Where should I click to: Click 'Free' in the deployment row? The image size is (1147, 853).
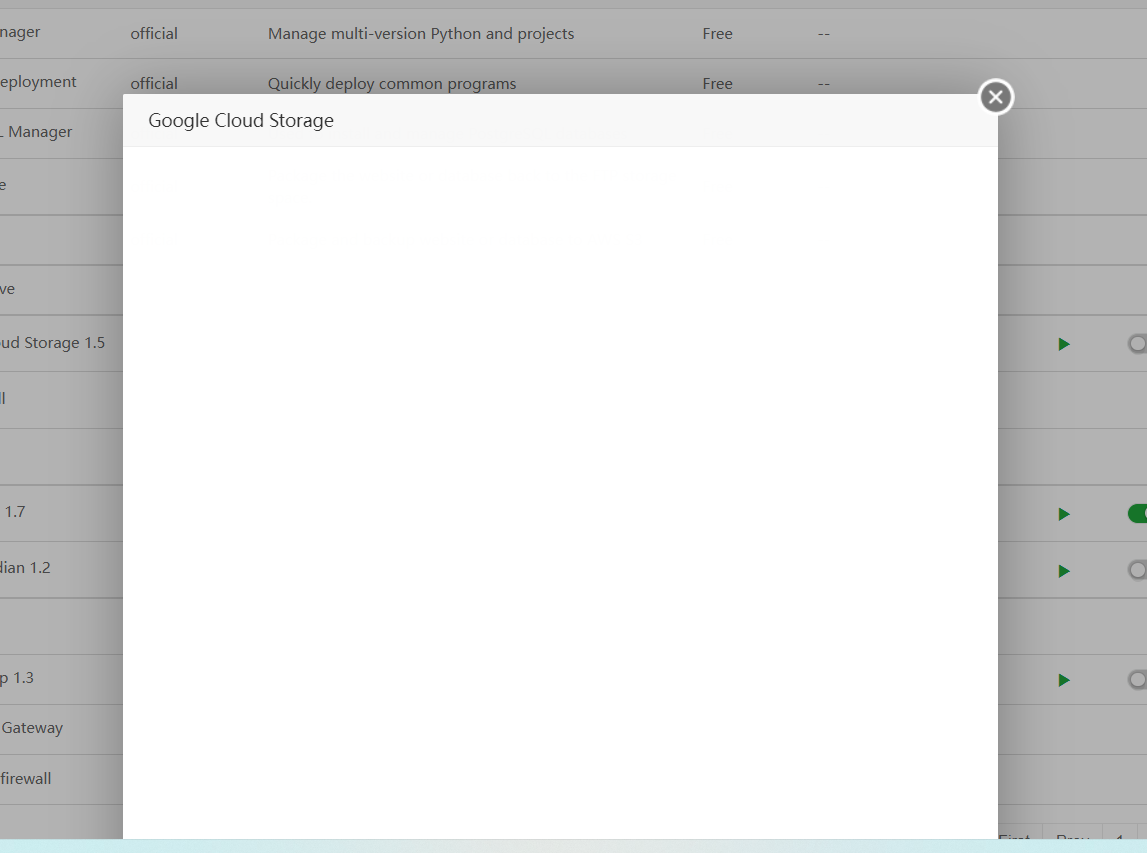717,83
